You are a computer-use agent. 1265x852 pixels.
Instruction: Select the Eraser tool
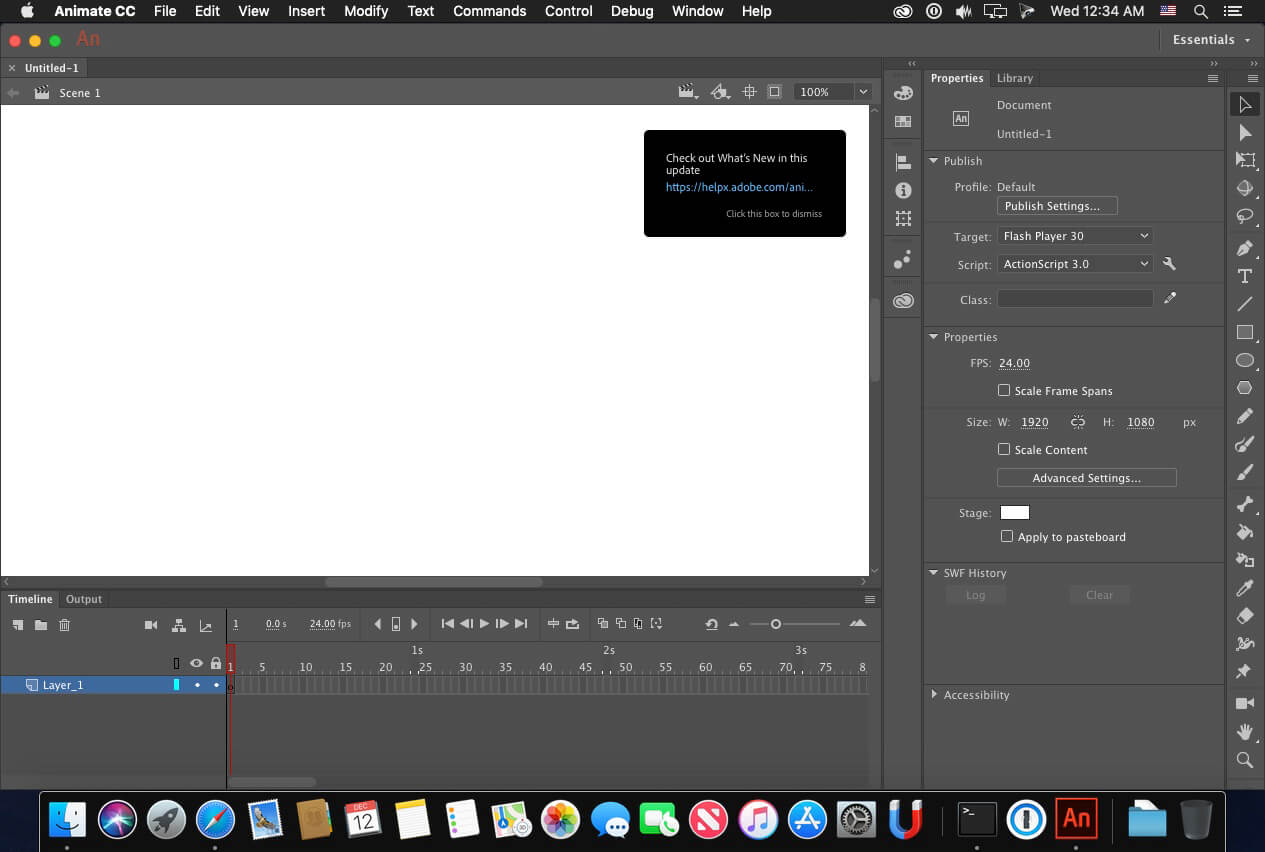[x=1244, y=616]
